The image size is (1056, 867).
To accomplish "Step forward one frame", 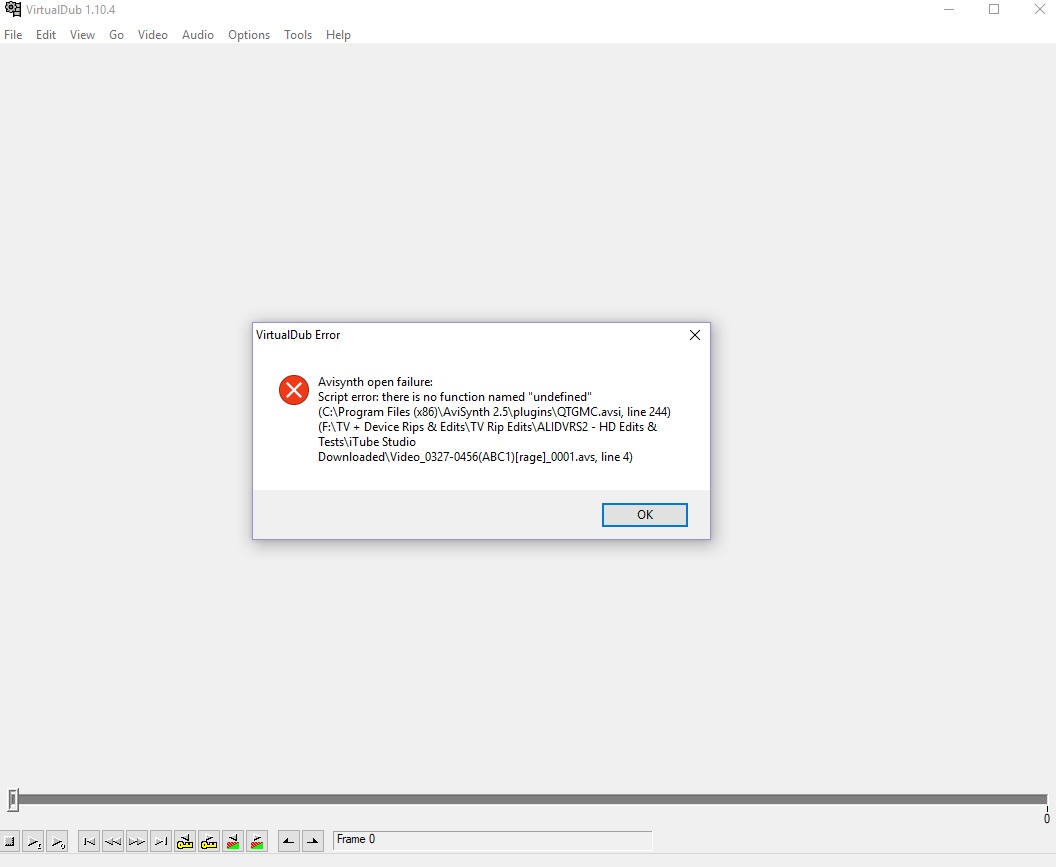I will [x=137, y=841].
